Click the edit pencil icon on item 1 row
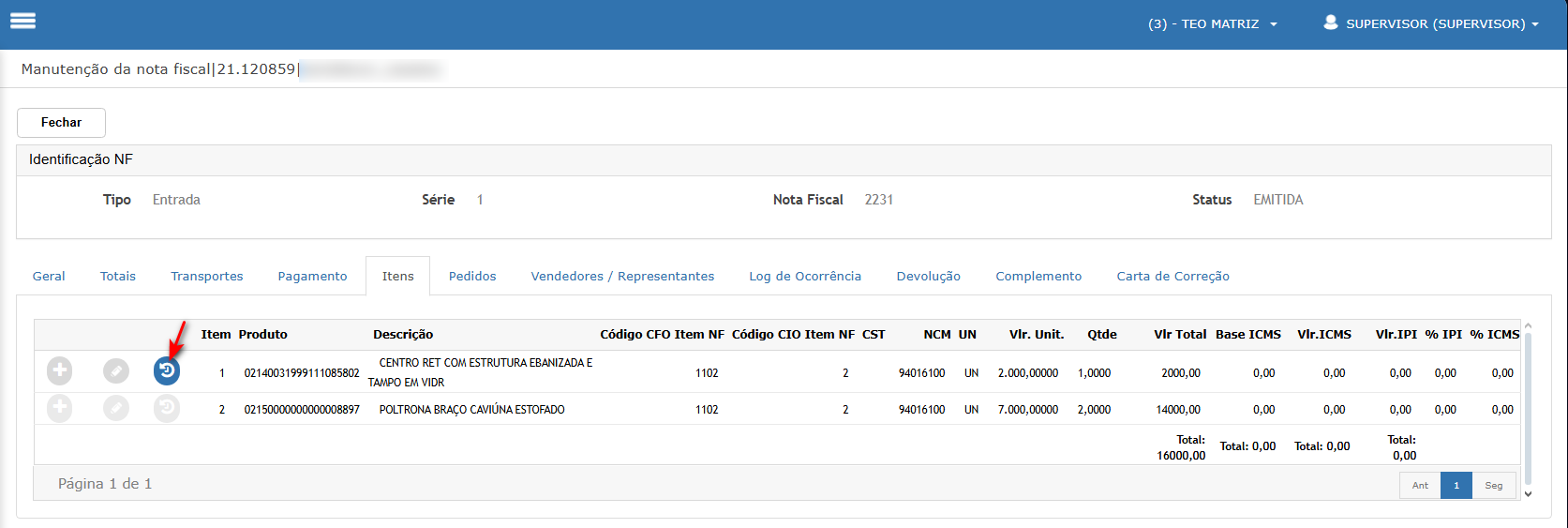 [116, 371]
